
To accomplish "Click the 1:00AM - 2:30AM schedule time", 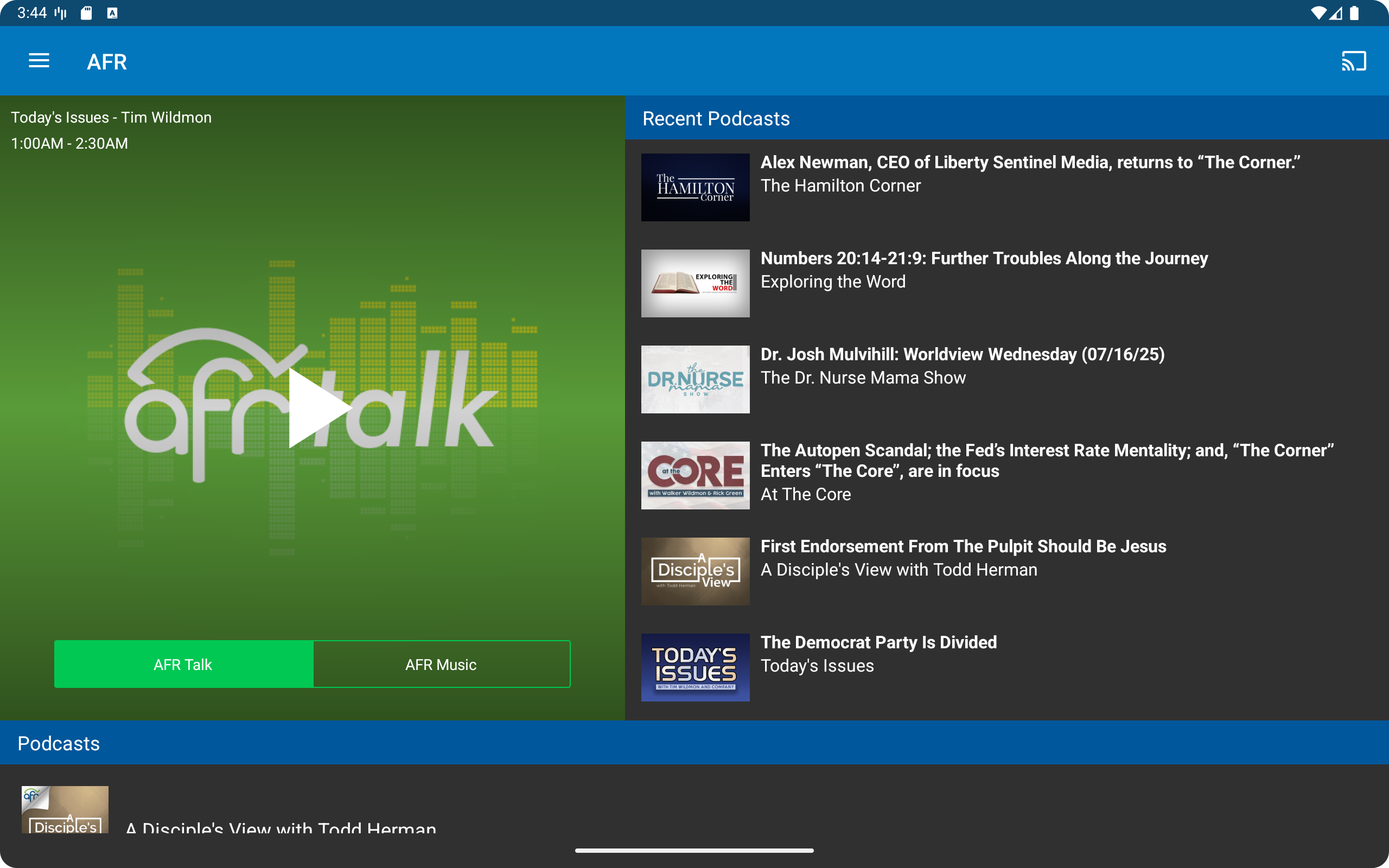I will 69,143.
